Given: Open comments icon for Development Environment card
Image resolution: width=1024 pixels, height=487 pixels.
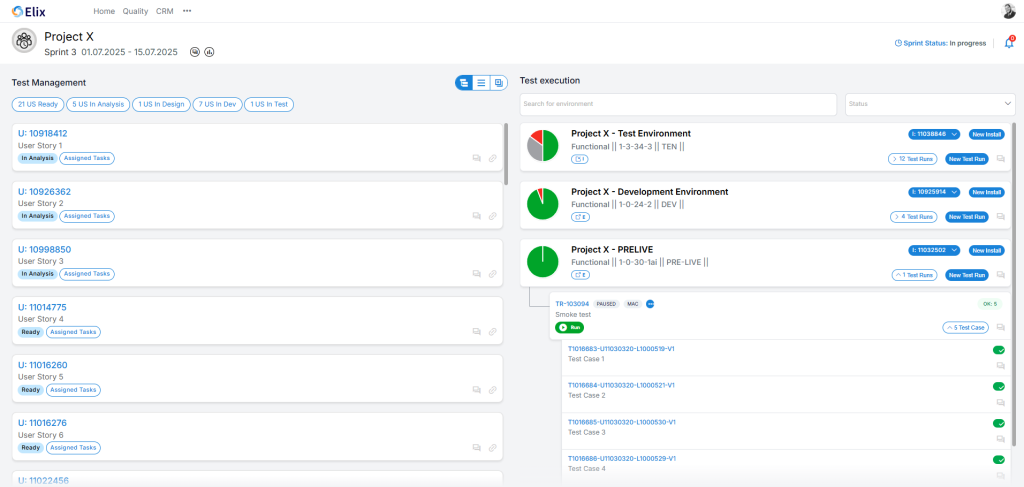Looking at the screenshot, I should click(x=1001, y=217).
